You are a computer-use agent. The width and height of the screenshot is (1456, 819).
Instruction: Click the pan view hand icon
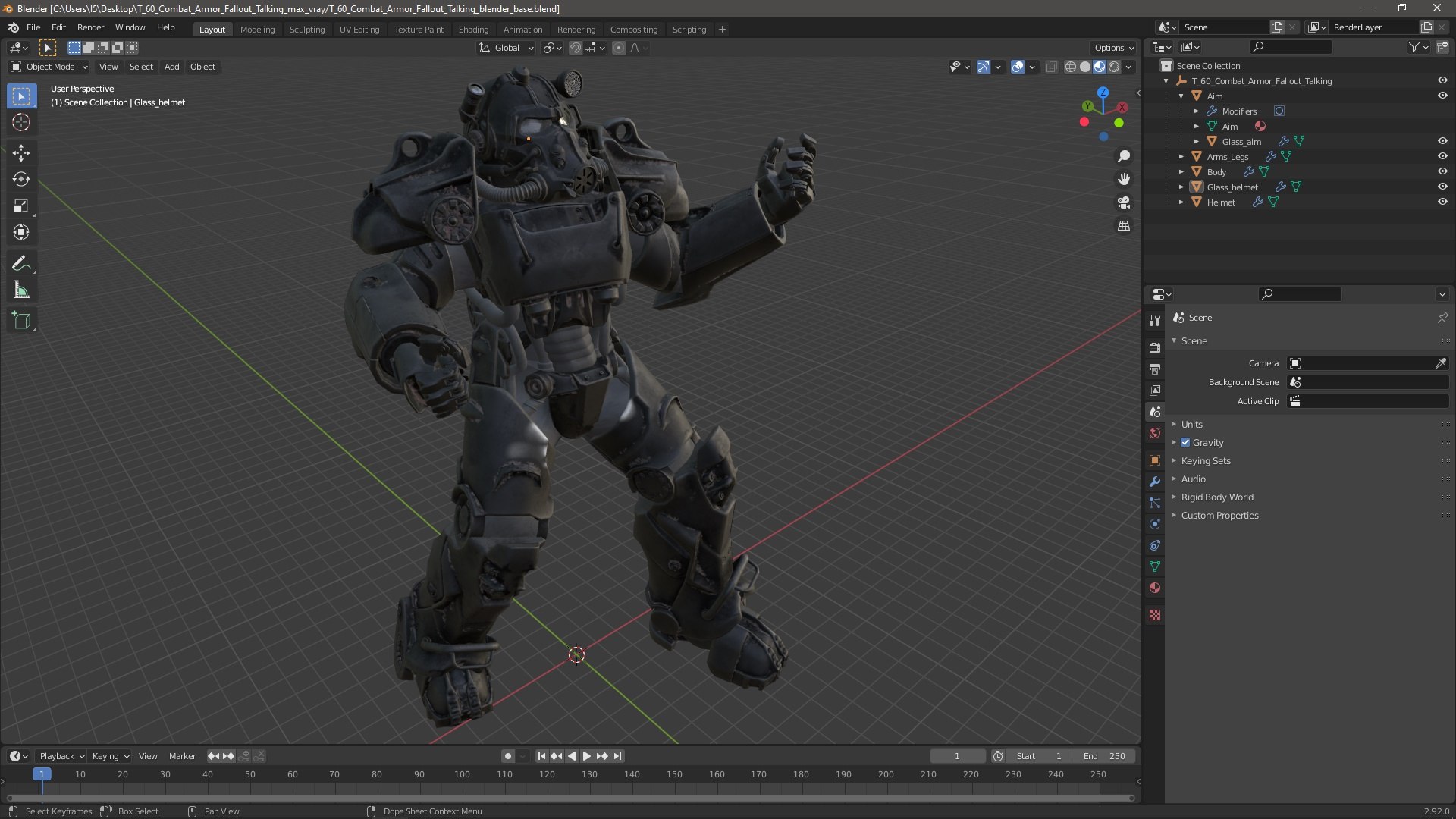[x=1124, y=179]
